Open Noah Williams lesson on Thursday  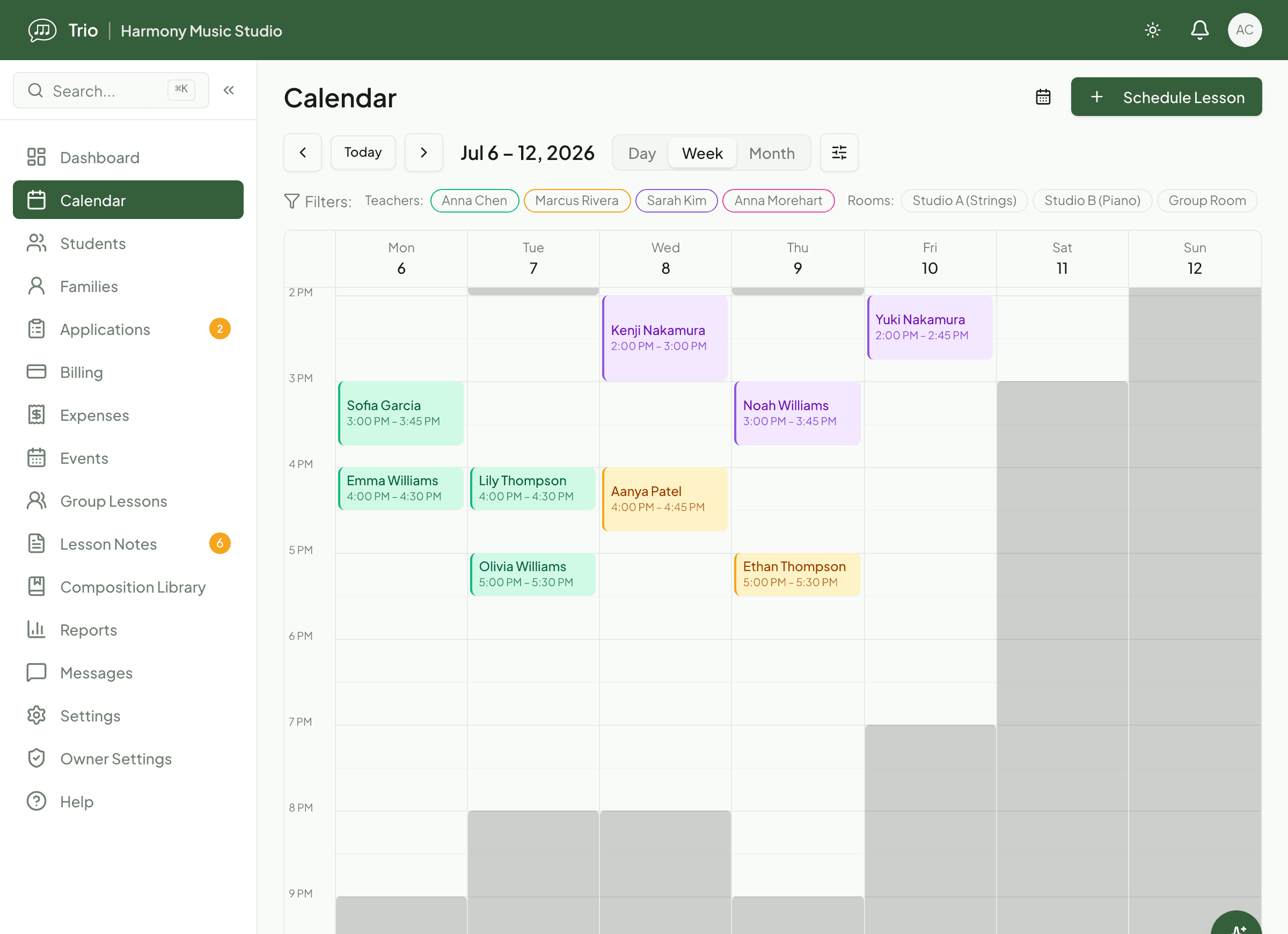[797, 413]
